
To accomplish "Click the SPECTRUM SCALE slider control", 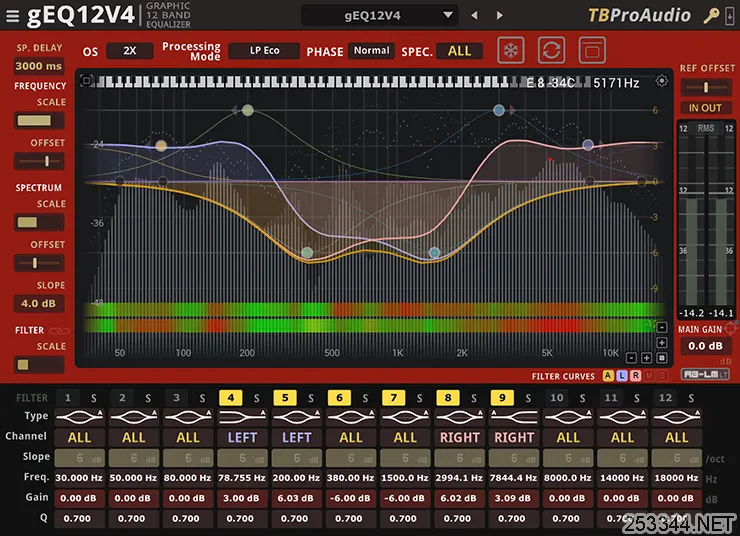I will (39, 222).
